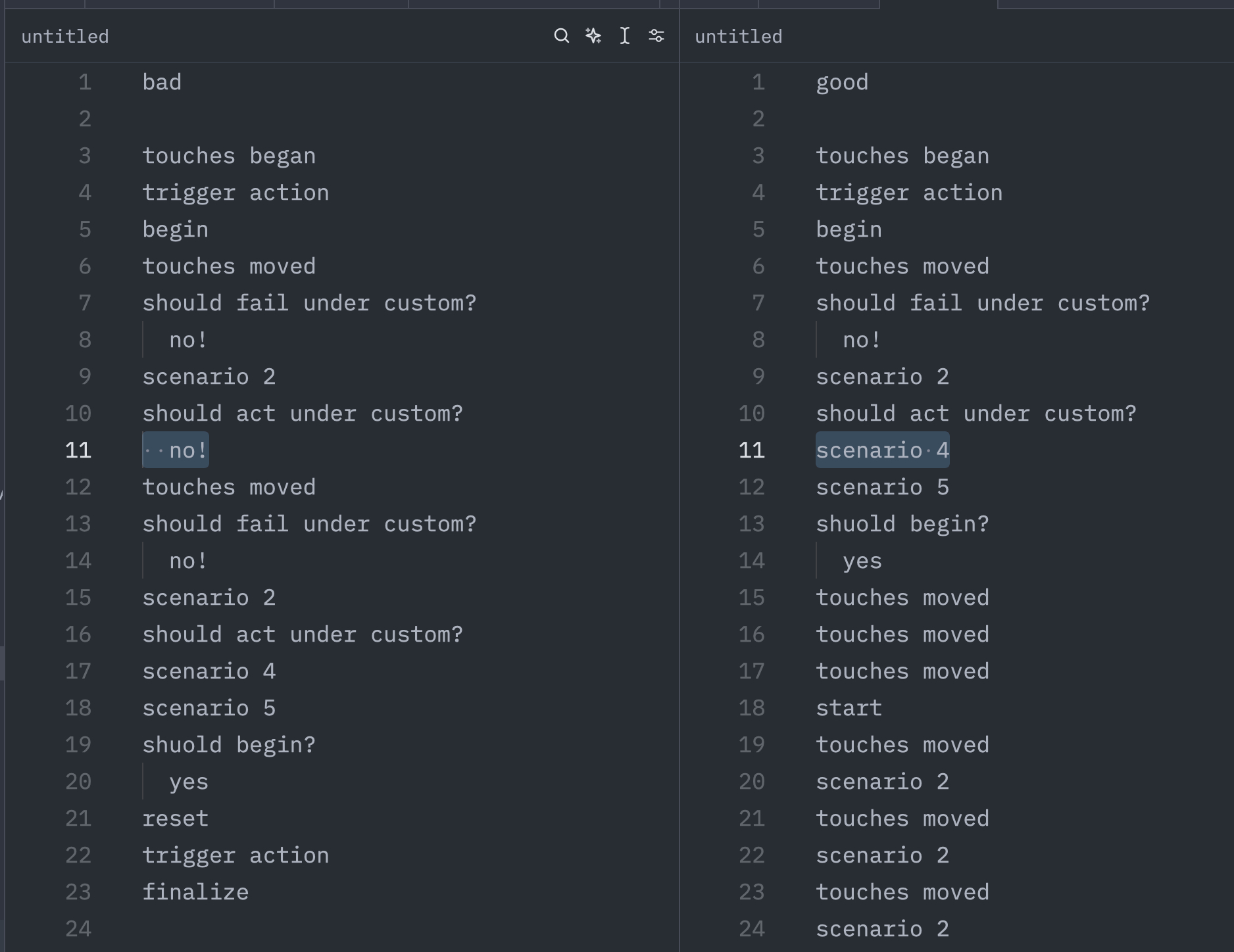The width and height of the screenshot is (1234, 952).
Task: Click 'shuold begin?' in the left pane
Action: tap(229, 745)
